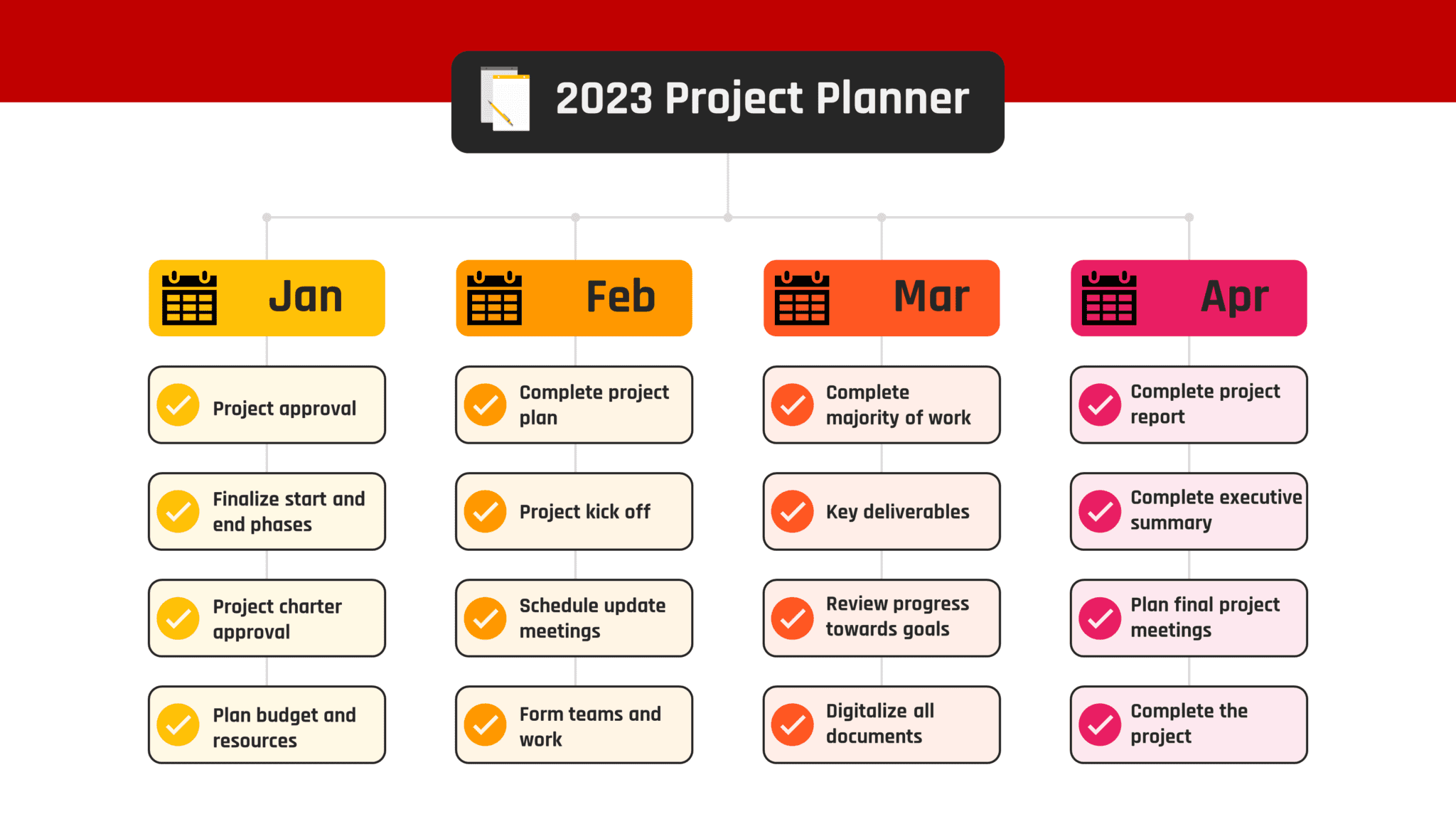
Task: Select the Jan month header
Action: [267, 298]
